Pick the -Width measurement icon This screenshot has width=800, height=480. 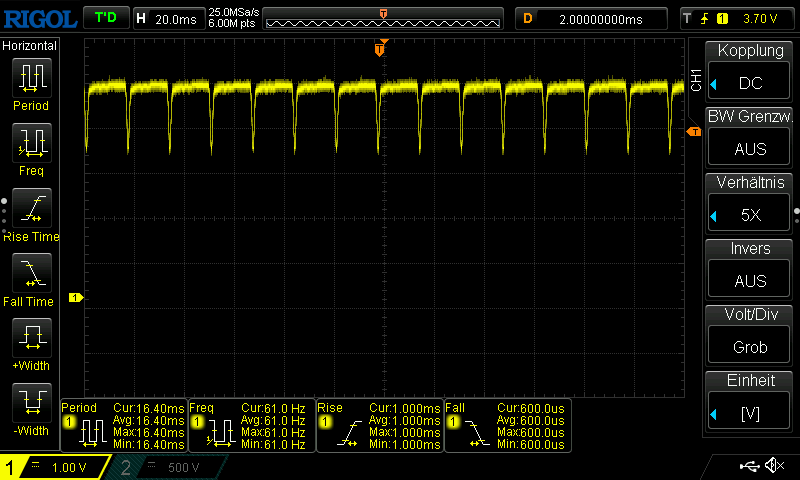[31, 408]
